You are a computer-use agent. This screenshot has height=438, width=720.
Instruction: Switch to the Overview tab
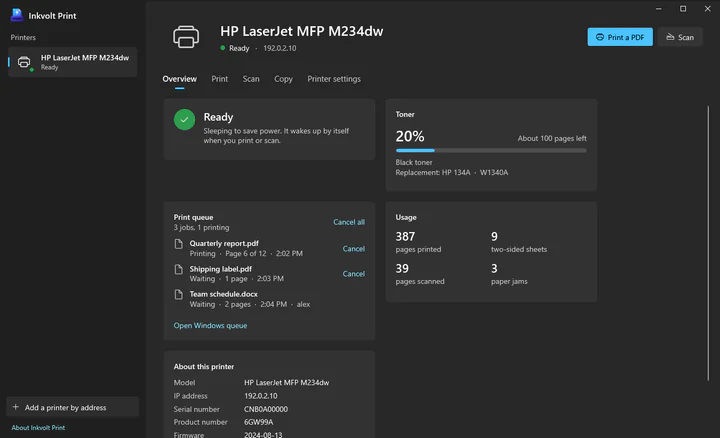[180, 79]
